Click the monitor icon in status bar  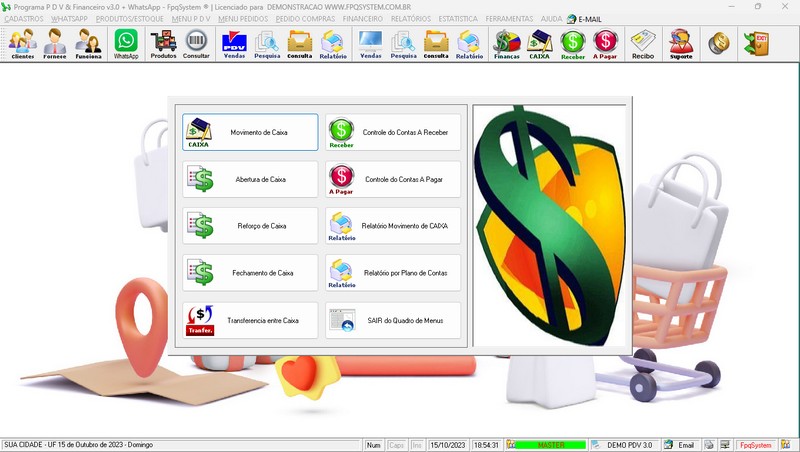tap(725, 445)
